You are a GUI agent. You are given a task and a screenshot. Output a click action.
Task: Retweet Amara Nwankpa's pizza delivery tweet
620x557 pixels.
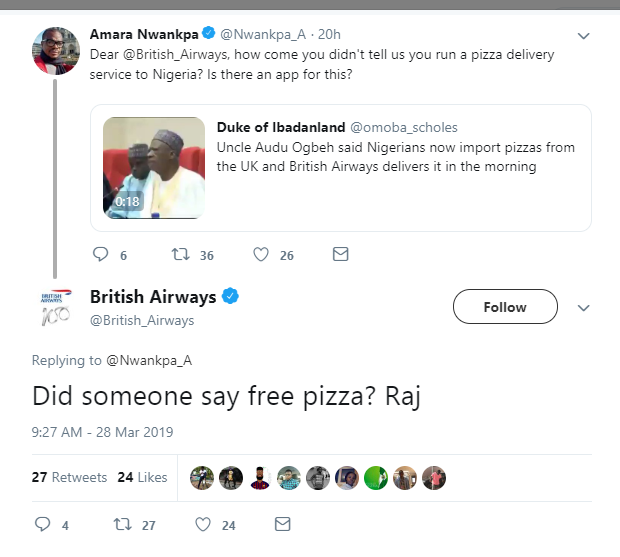click(183, 255)
